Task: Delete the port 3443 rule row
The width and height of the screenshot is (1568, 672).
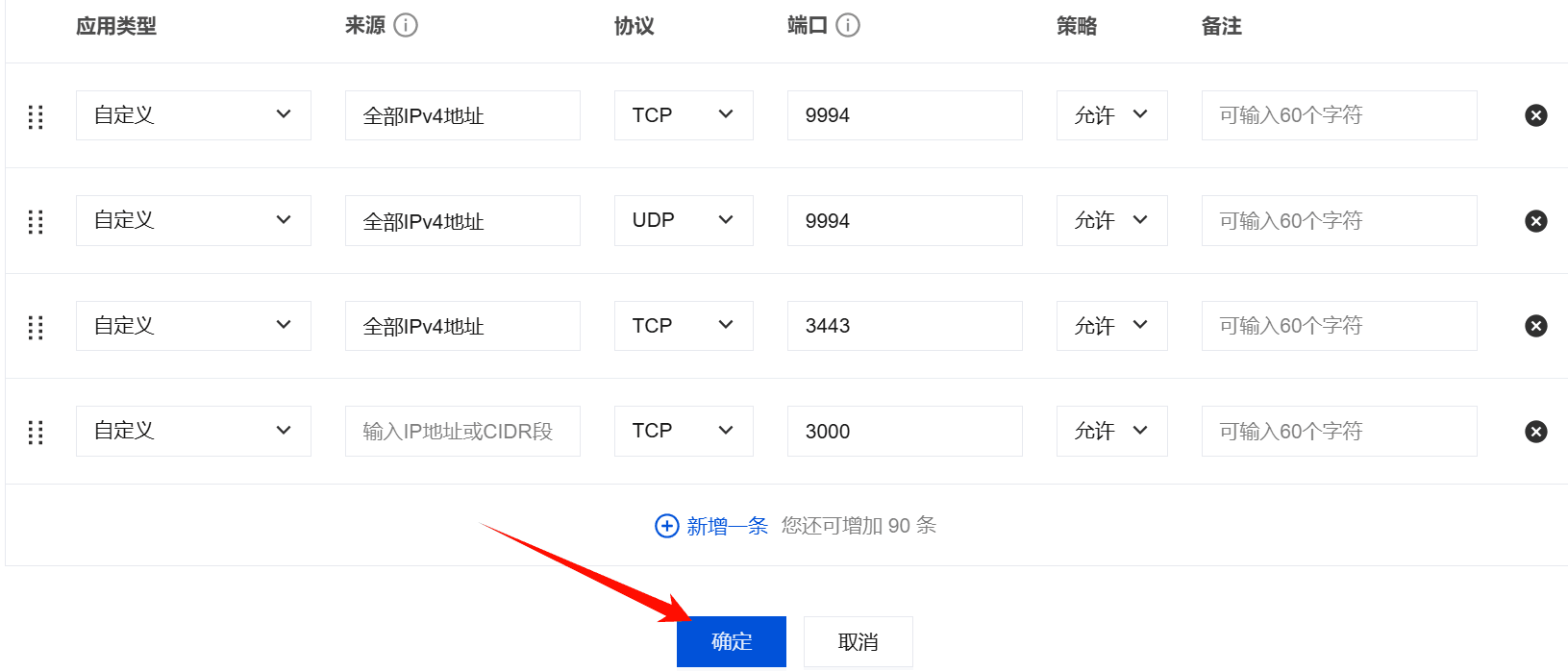Action: 1535,326
